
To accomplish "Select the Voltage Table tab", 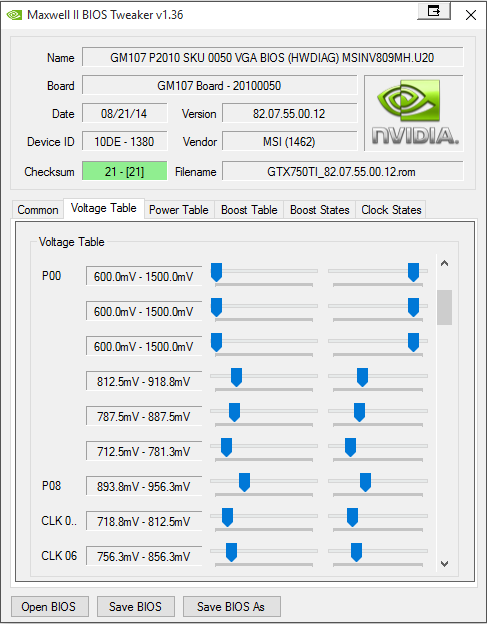I will click(104, 208).
